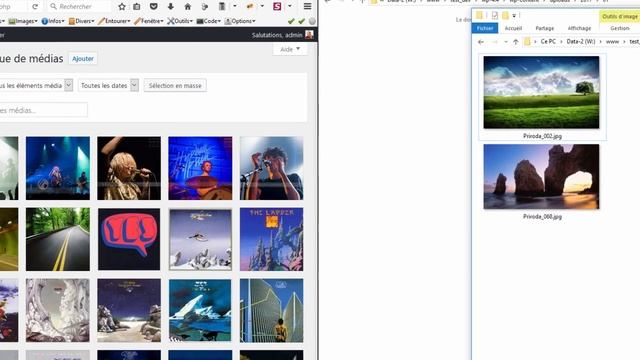
Task: Click Ce PC in the Explorer breadcrumb
Action: click(x=548, y=42)
